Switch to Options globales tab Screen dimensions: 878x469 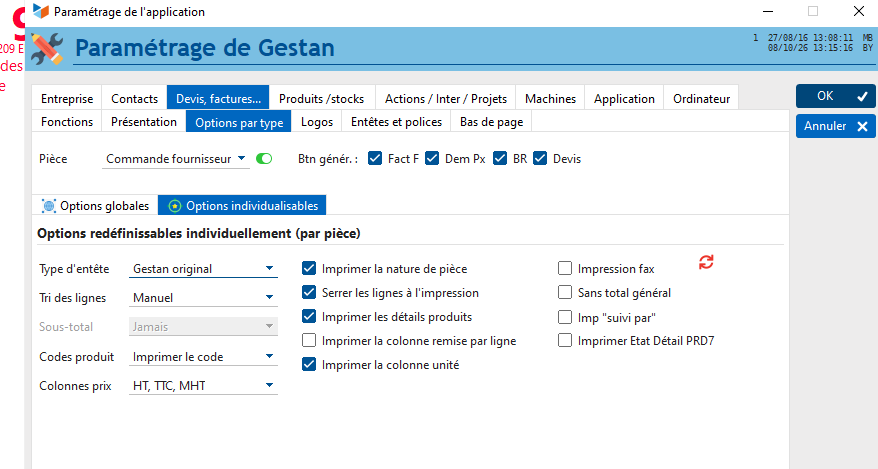(x=96, y=205)
